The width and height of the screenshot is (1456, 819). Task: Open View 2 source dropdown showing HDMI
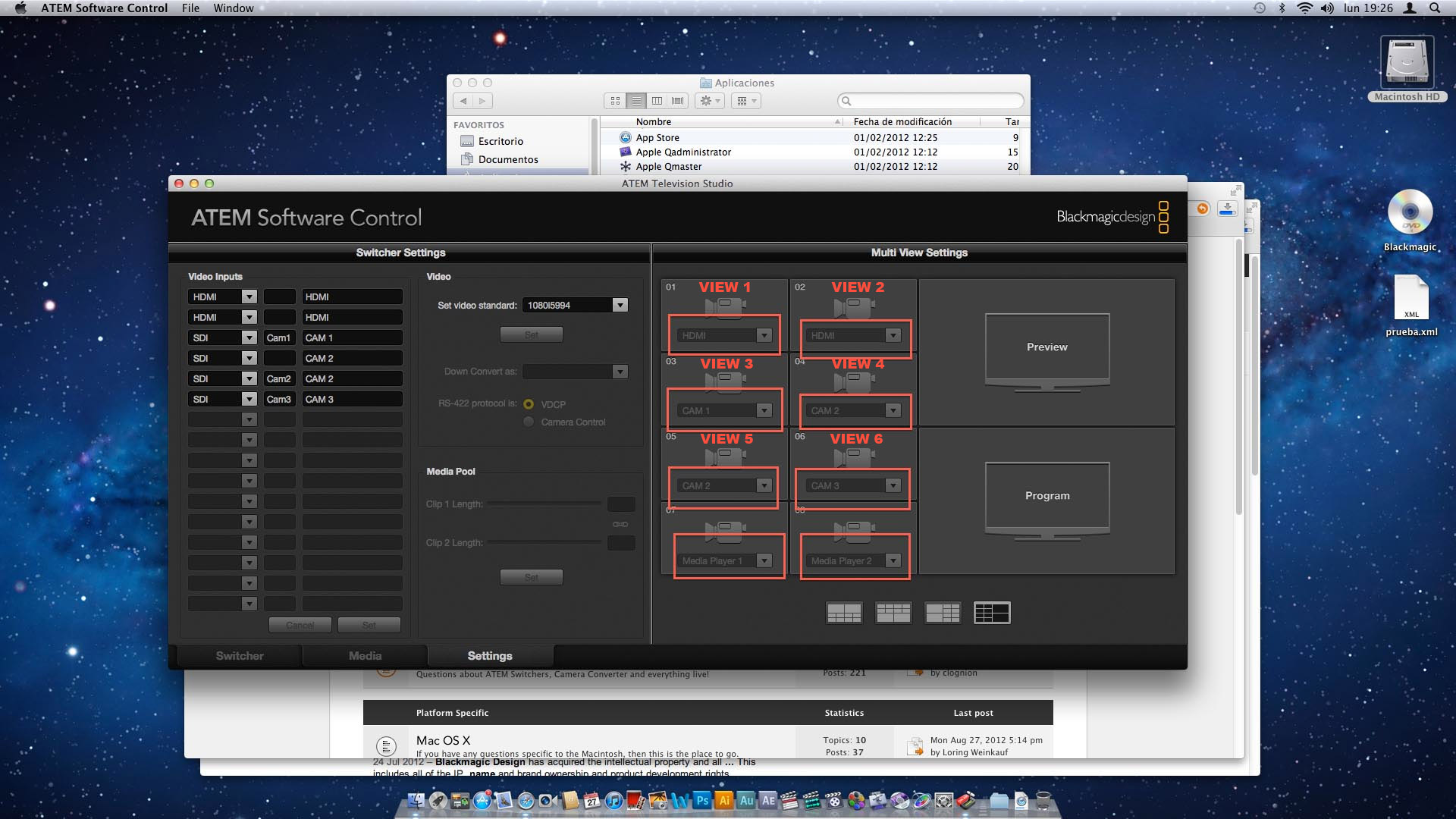coord(854,335)
